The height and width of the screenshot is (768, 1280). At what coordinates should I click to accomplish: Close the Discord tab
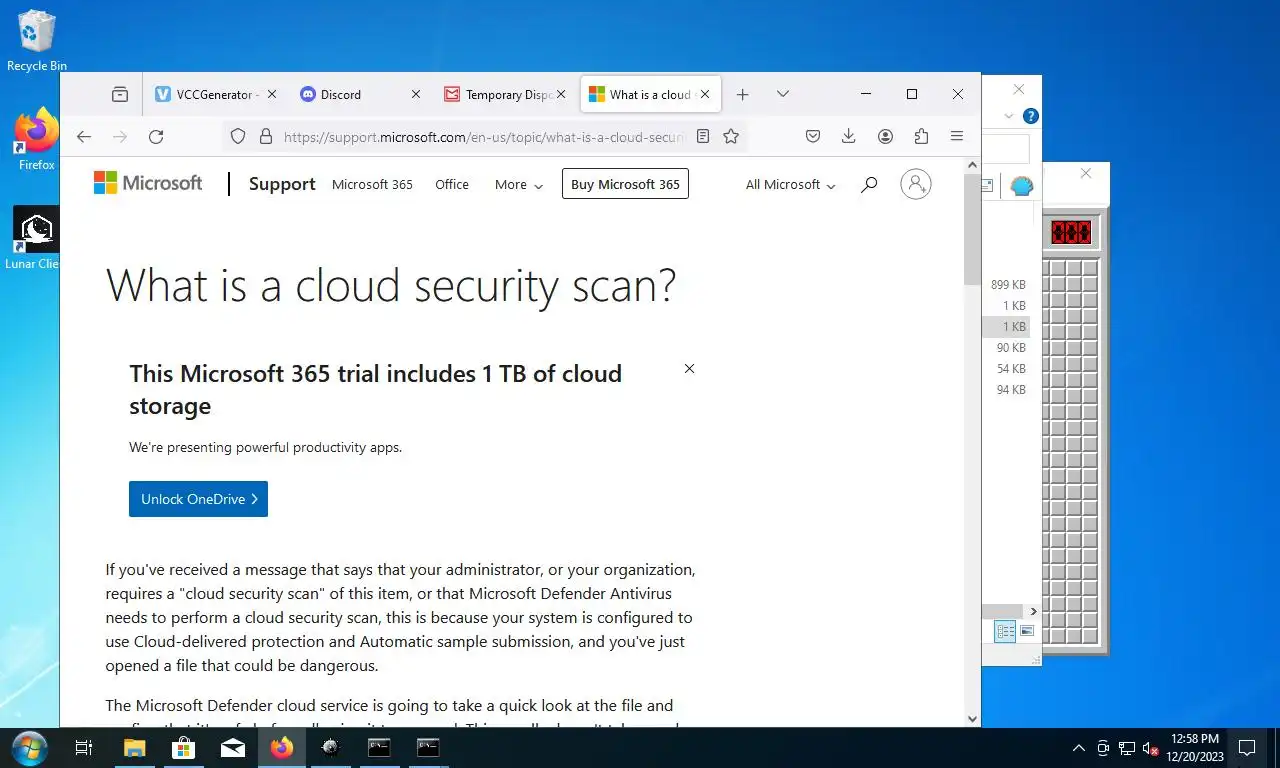click(416, 94)
